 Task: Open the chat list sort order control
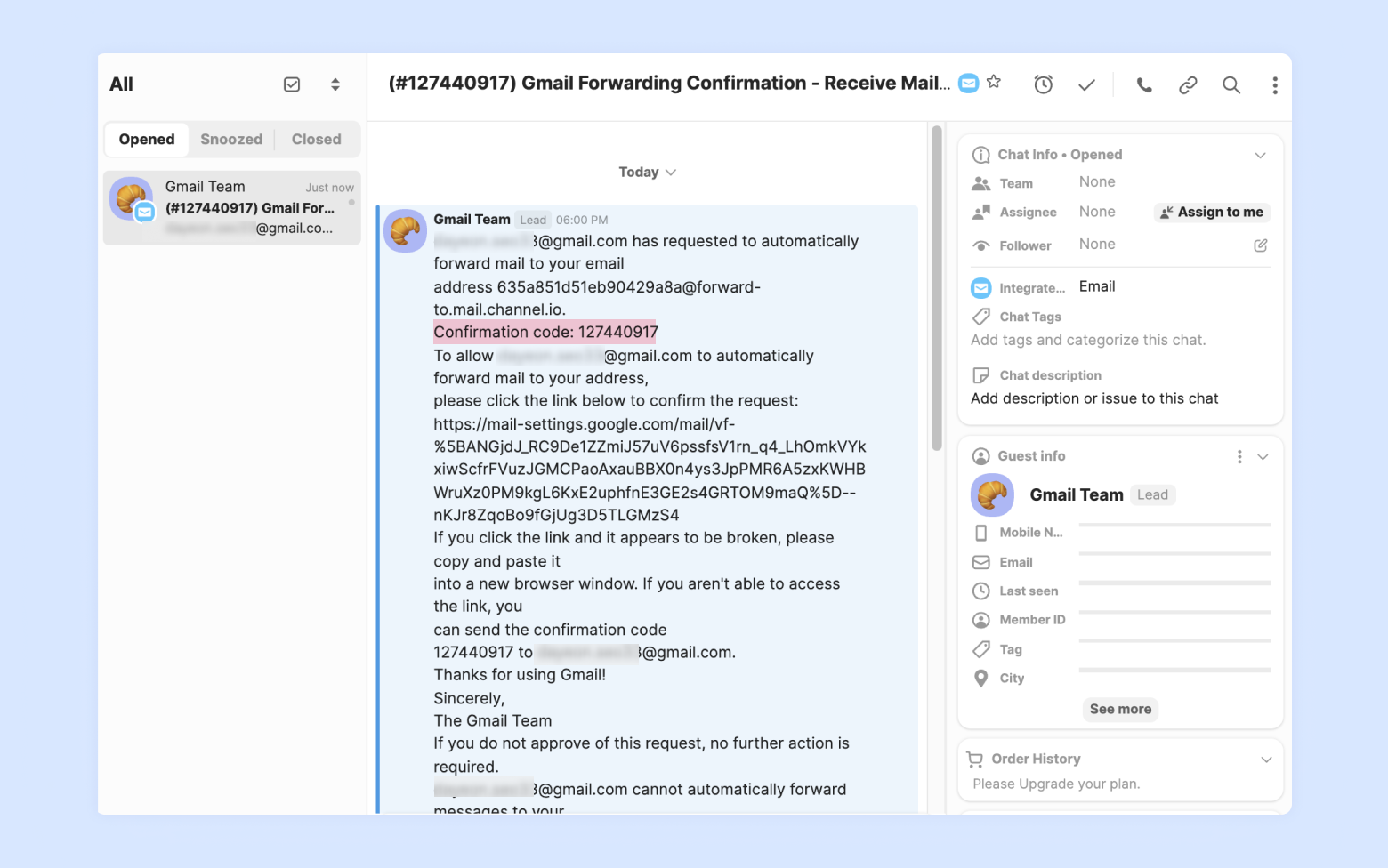[335, 84]
